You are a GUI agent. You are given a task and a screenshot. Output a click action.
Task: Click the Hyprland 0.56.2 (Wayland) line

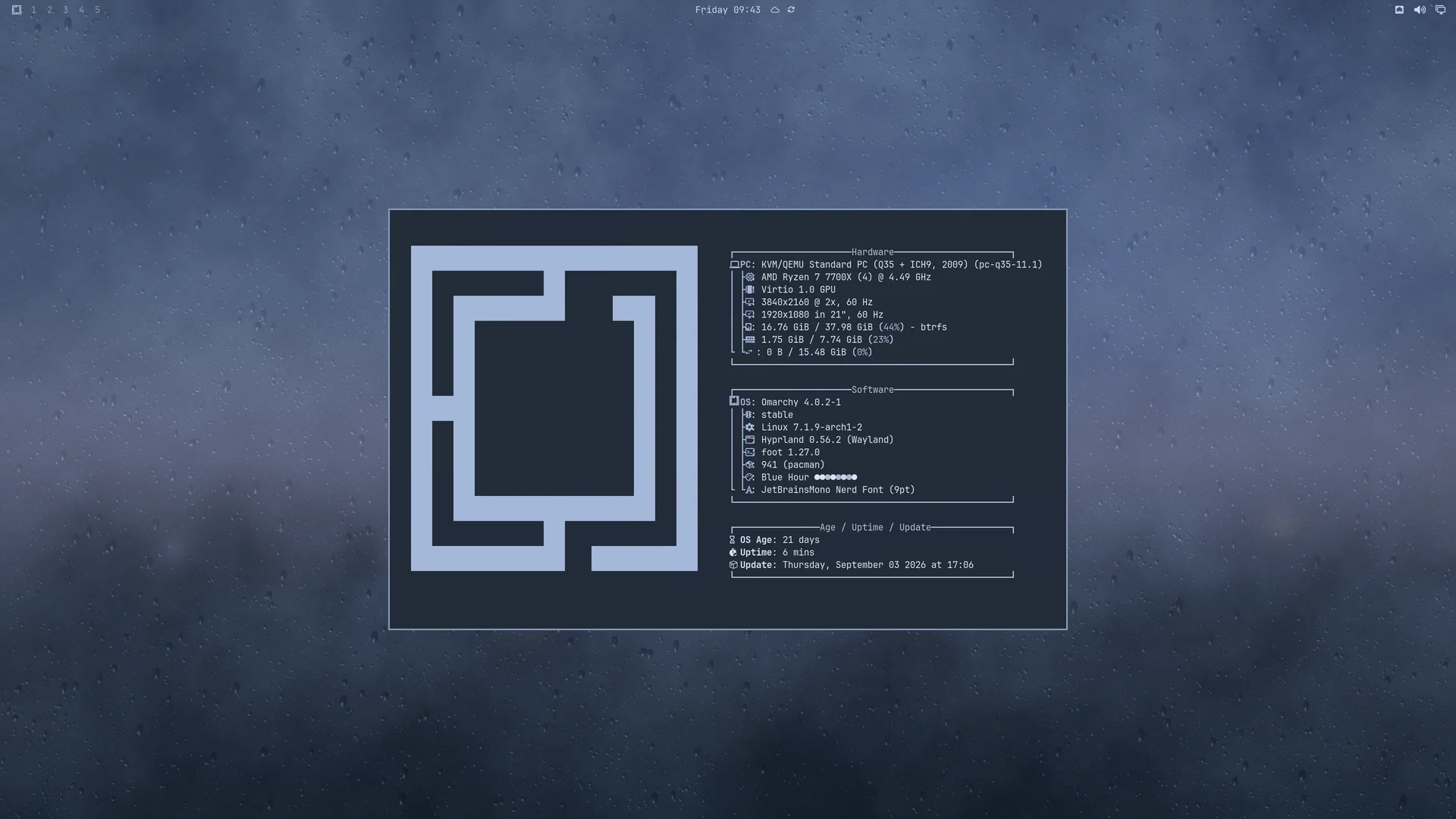click(827, 440)
